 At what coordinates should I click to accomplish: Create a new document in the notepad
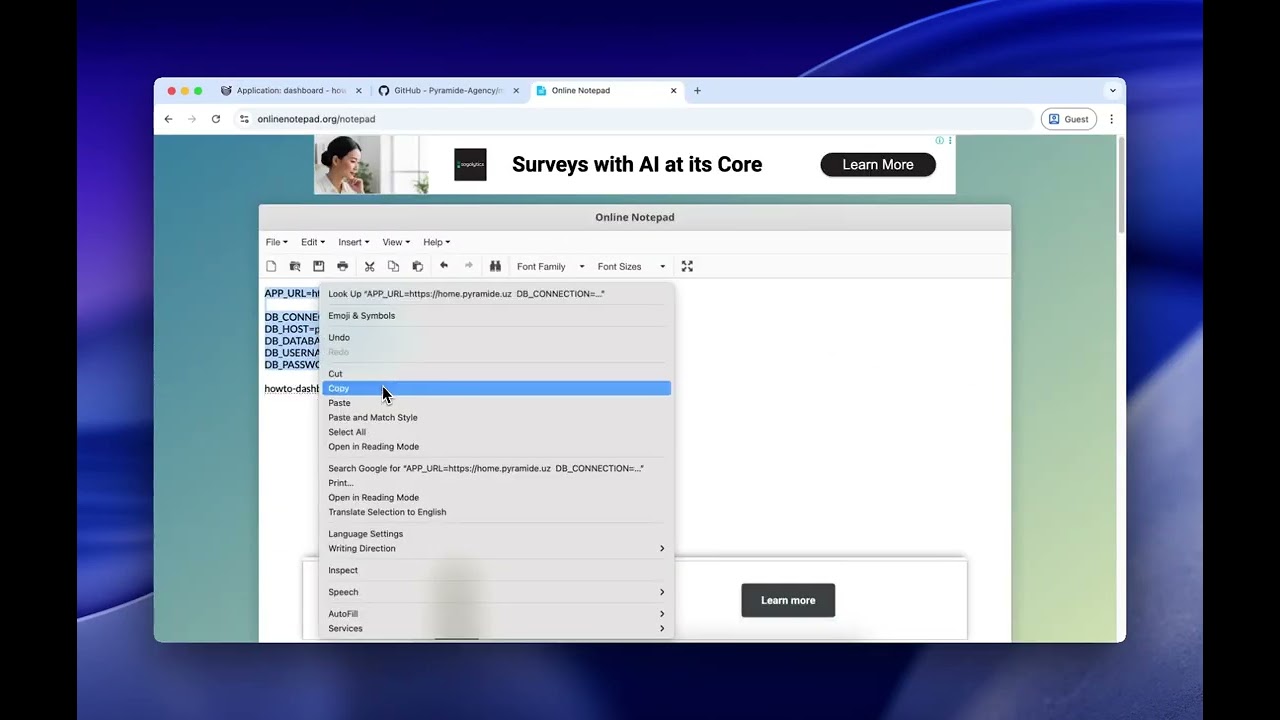(x=271, y=266)
